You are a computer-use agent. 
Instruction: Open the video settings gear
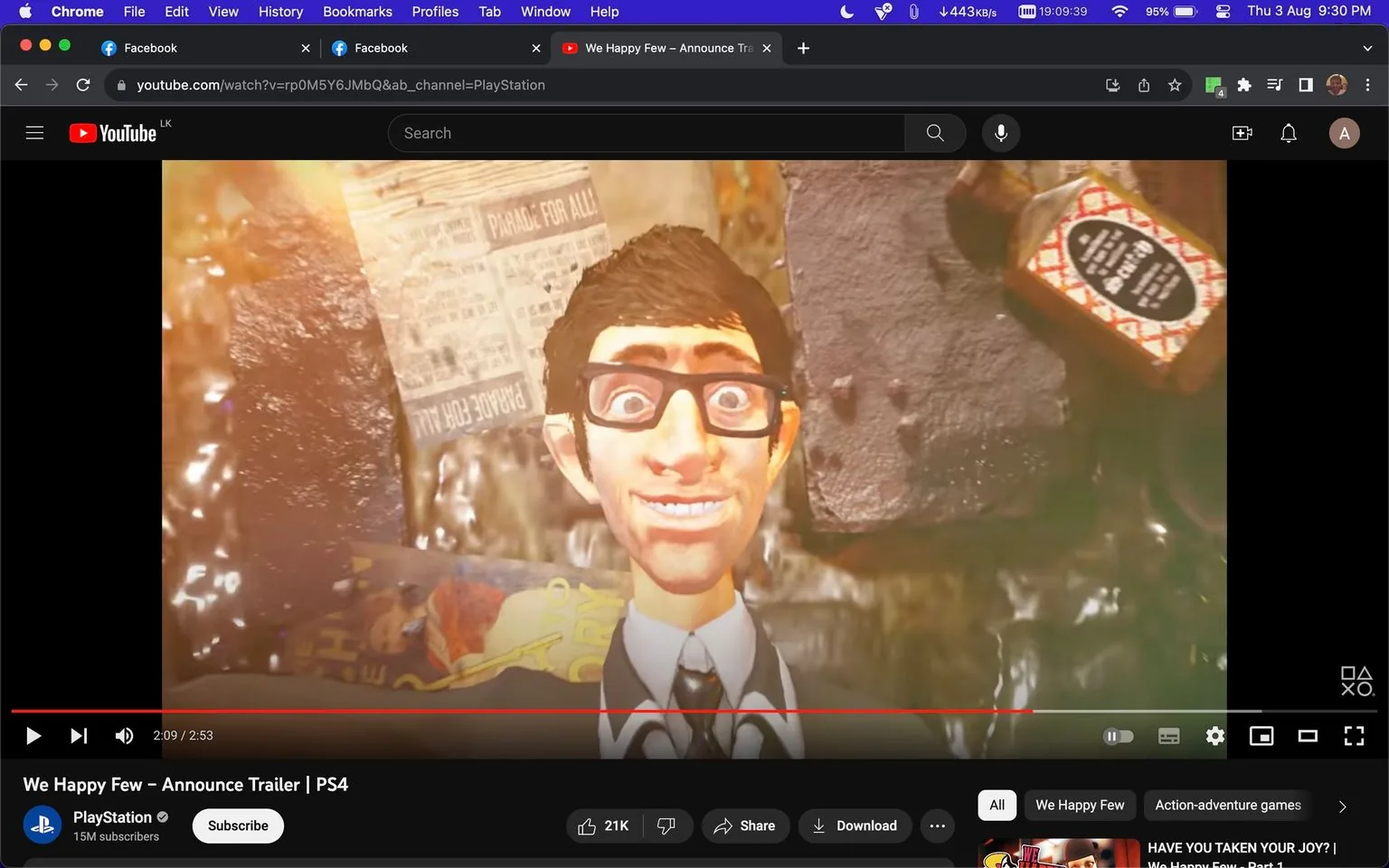pyautogui.click(x=1214, y=735)
